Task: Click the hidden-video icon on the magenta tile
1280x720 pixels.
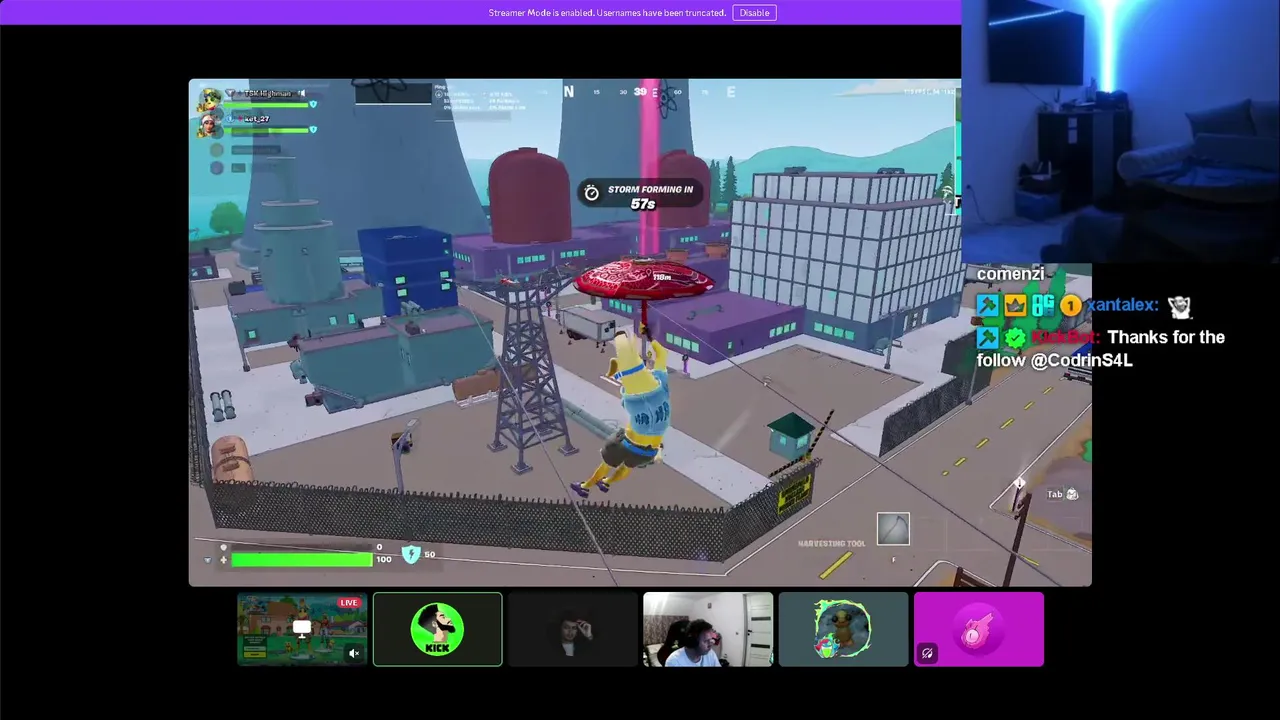Action: 927,654
